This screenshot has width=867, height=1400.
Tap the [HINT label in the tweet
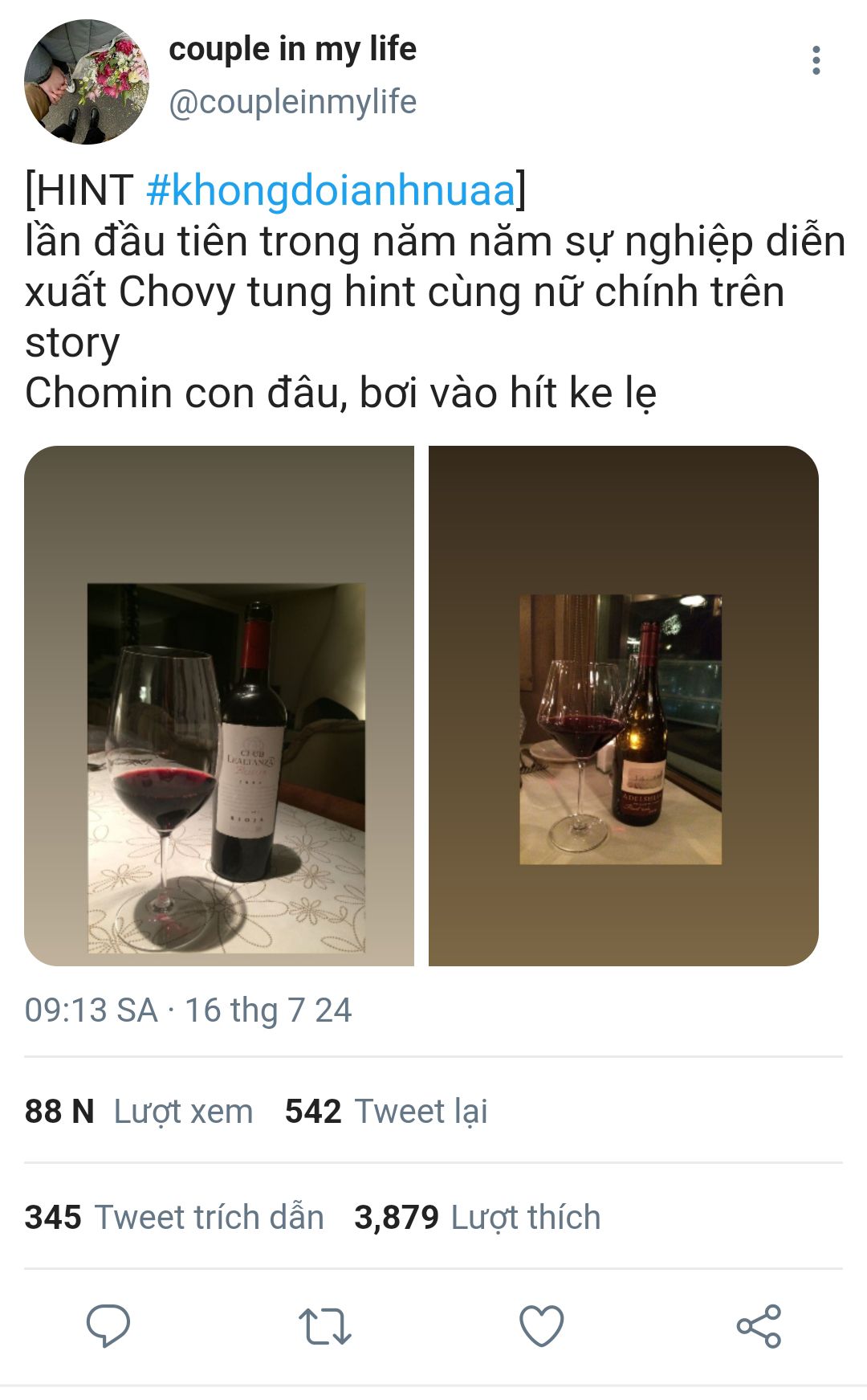79,190
